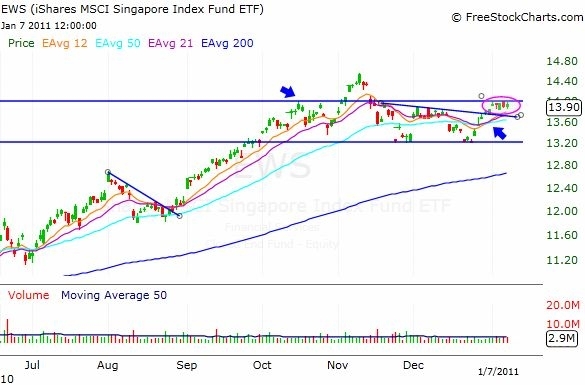The height and width of the screenshot is (385, 585).
Task: Click the 13.90 current price box
Action: tap(564, 107)
